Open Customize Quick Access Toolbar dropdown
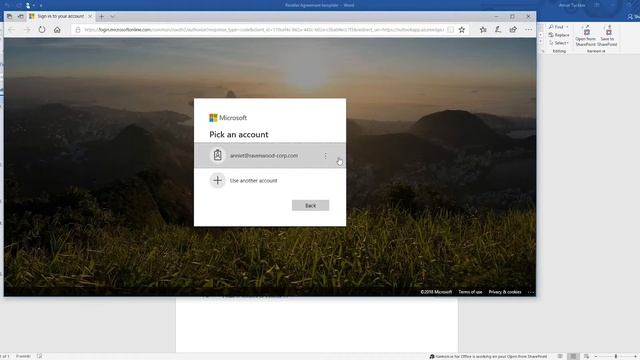This screenshot has height=360, width=640. pos(41,5)
